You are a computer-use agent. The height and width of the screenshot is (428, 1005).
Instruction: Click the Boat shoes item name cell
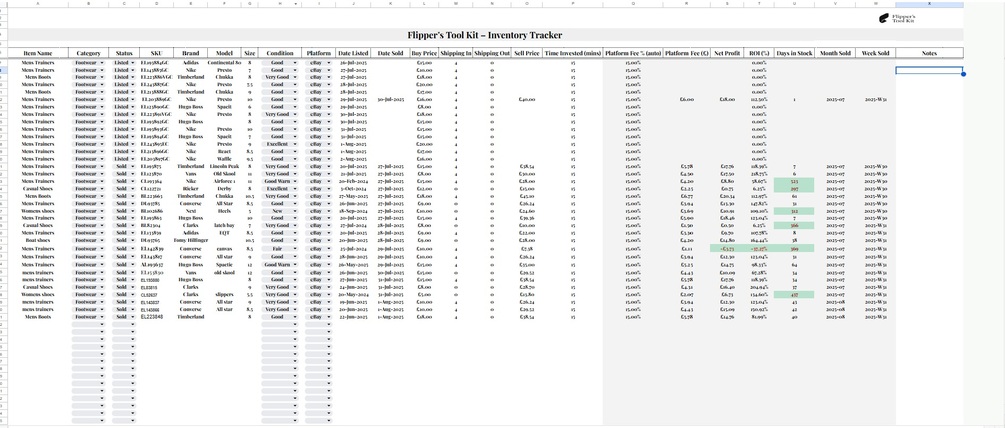click(37, 240)
